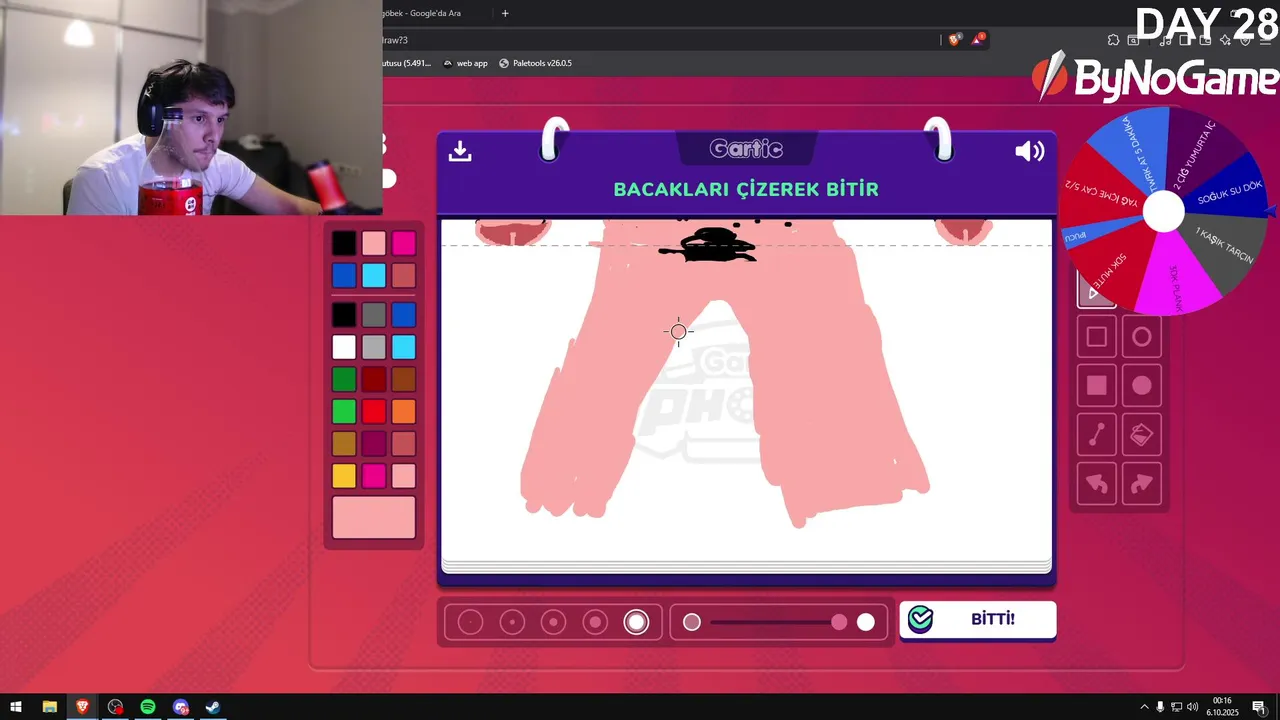1280x720 pixels.
Task: Open Discord from the taskbar
Action: [180, 707]
